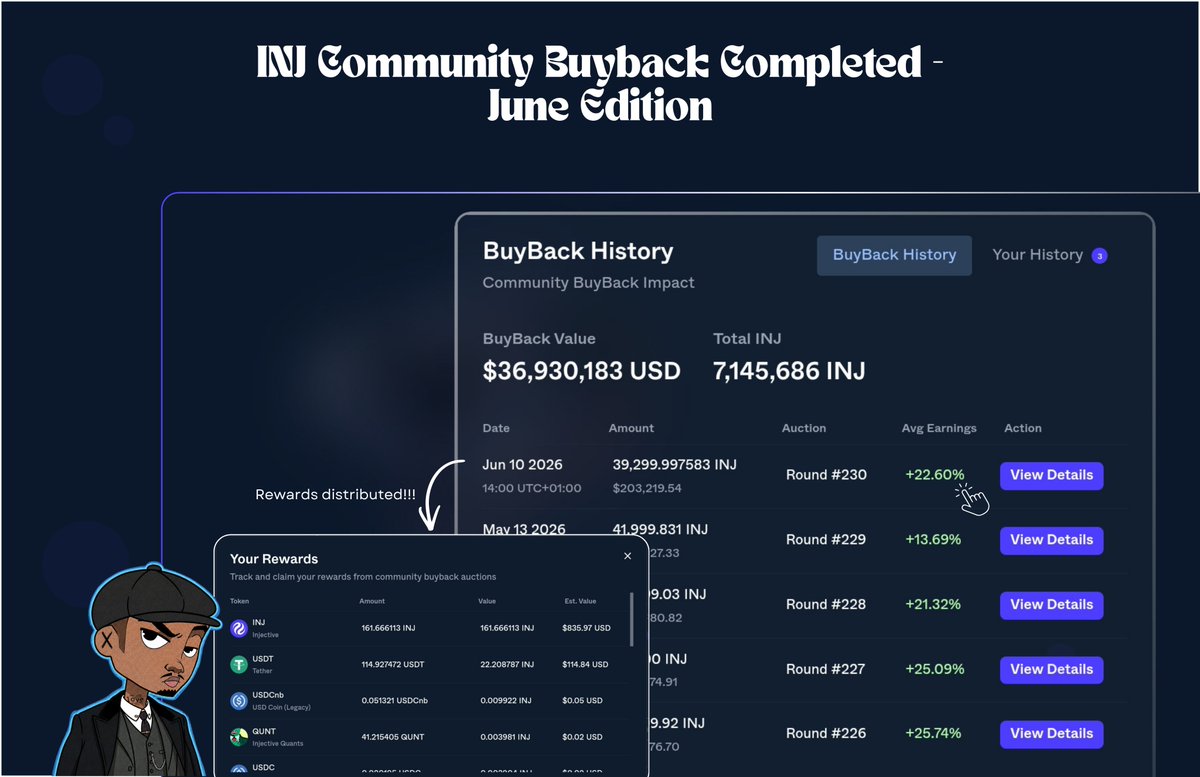Click the May 13 2026 date
Viewport: 1200px width, 777px height.
click(x=525, y=530)
